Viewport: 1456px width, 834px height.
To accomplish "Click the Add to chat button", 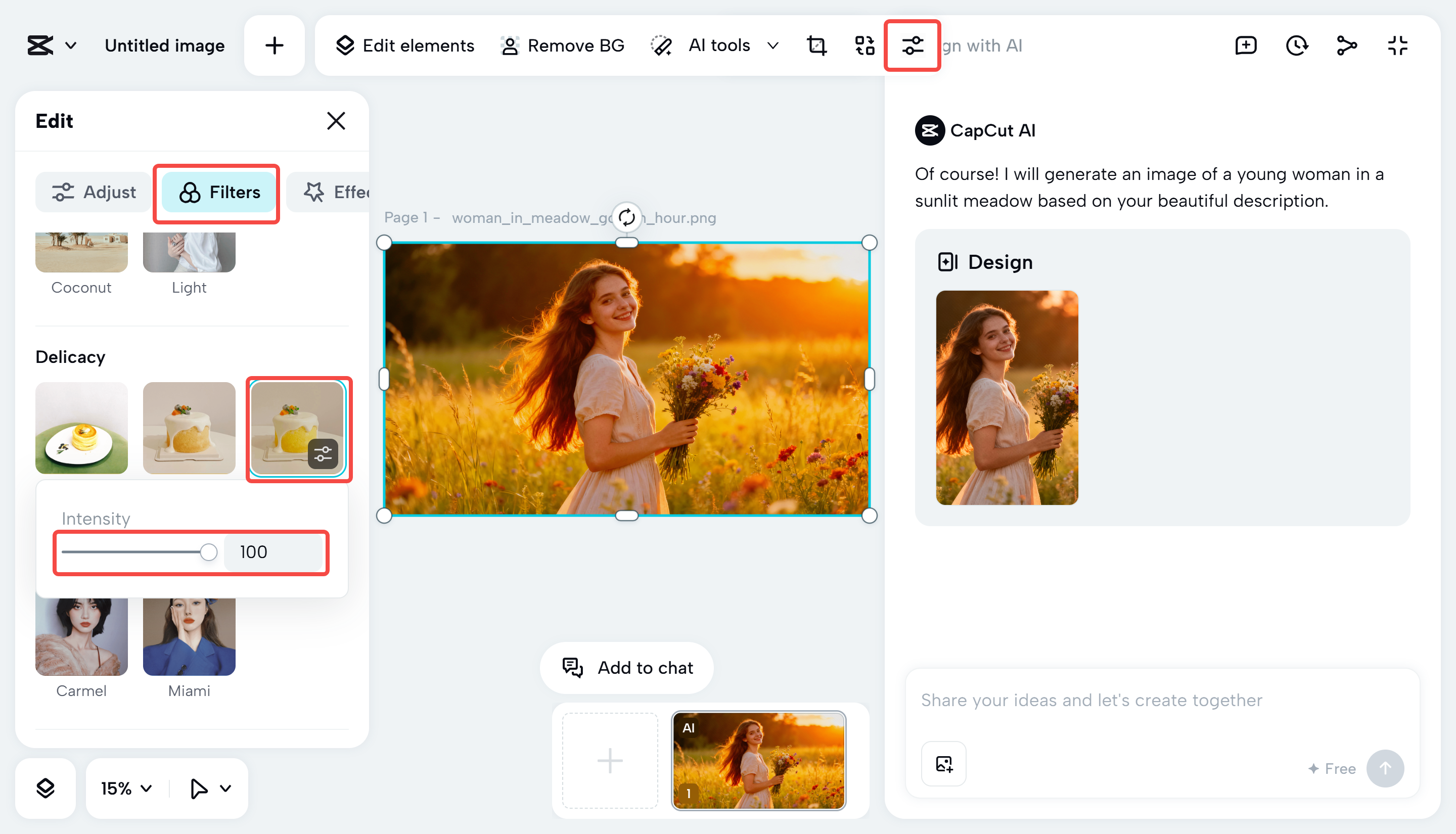I will pyautogui.click(x=626, y=667).
